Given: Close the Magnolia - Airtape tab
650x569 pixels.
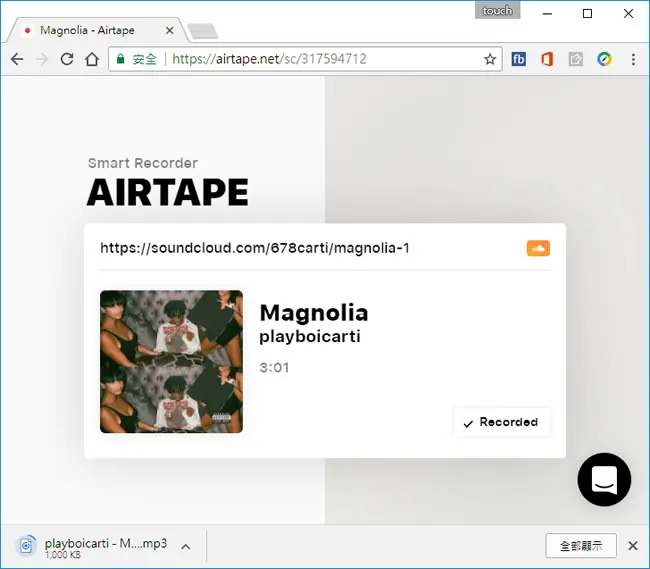Looking at the screenshot, I should point(170,30).
